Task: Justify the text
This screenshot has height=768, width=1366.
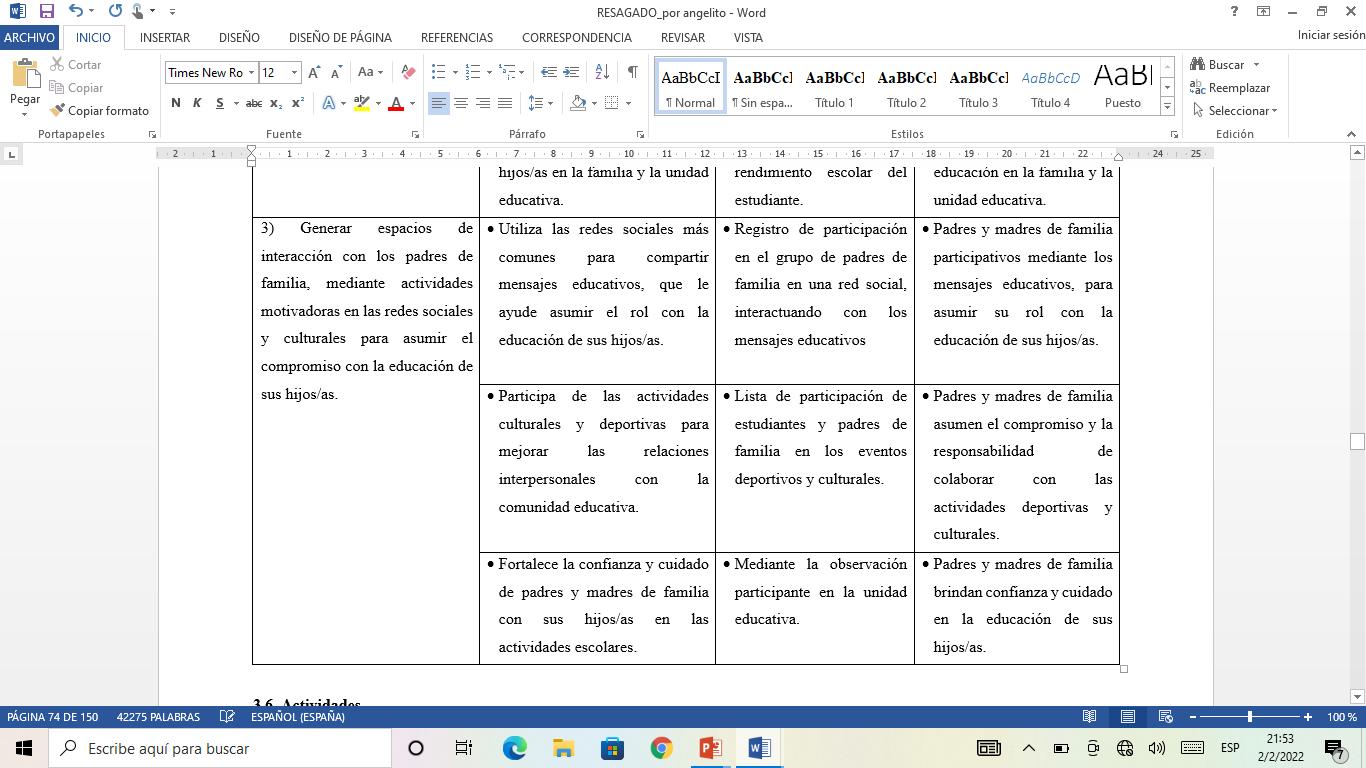Action: pos(505,103)
